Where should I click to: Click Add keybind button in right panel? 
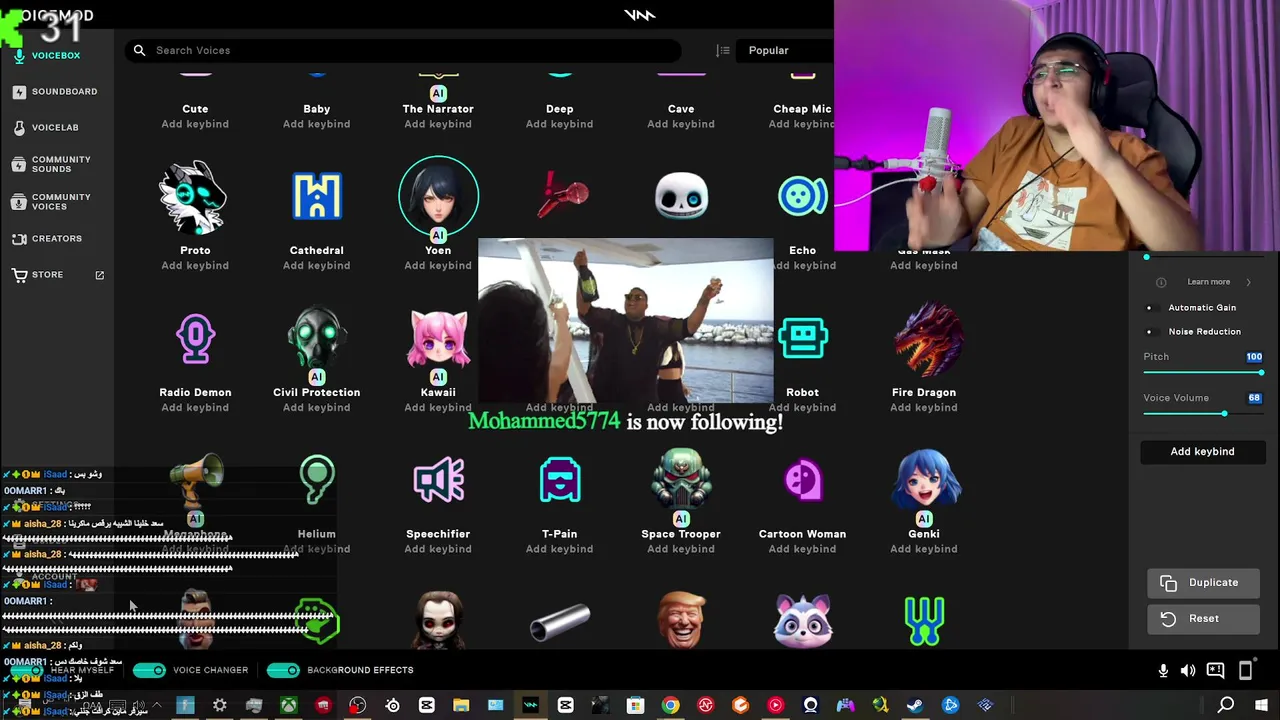click(1202, 451)
